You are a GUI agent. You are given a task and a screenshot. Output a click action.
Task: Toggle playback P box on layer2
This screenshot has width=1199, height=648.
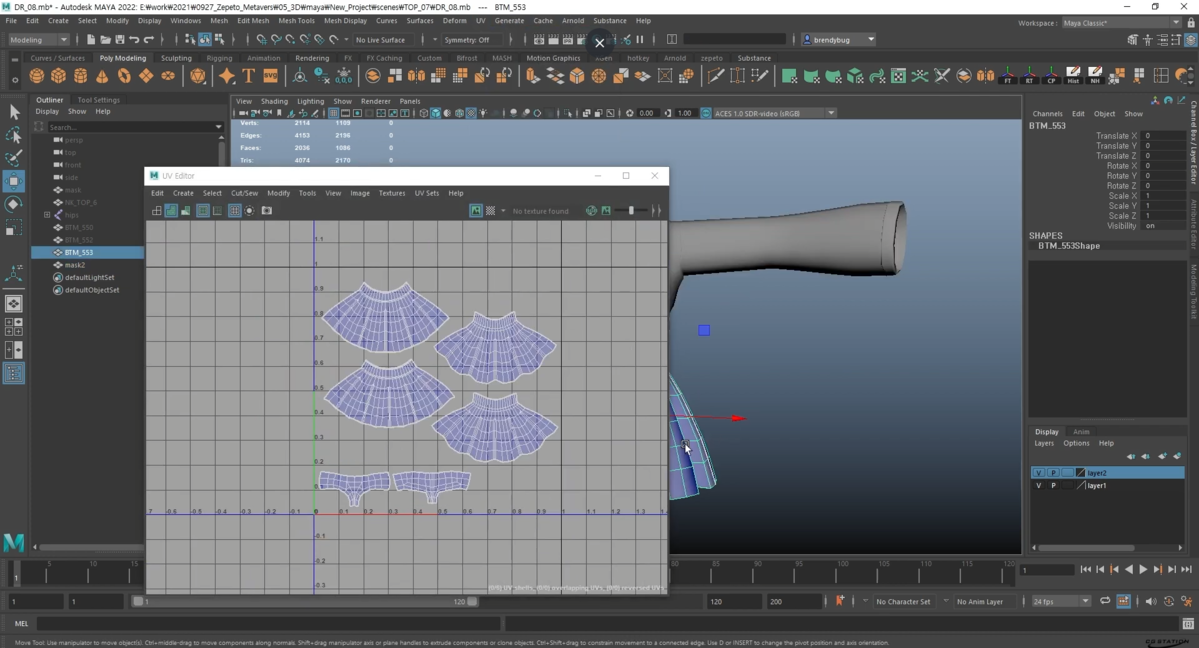[1053, 473]
